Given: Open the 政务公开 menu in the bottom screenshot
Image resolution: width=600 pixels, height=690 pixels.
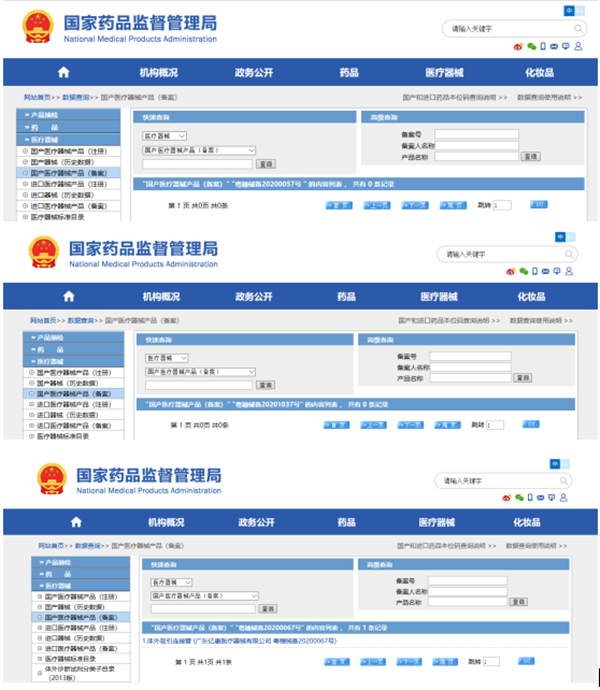Looking at the screenshot, I should (x=256, y=522).
